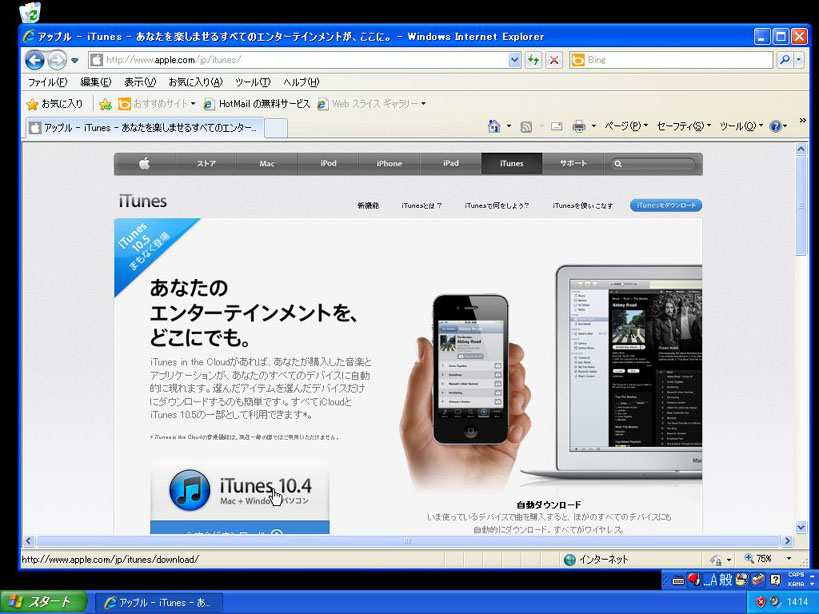Click the printer icon
The image size is (819, 614).
coord(578,126)
